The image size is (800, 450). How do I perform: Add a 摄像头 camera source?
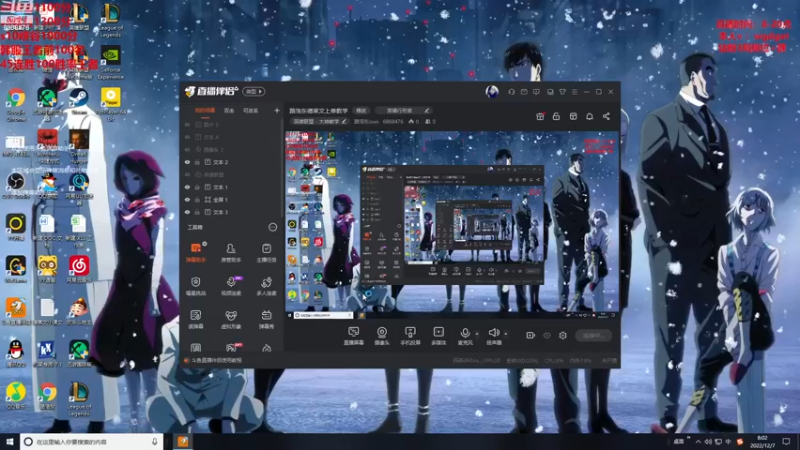tap(382, 336)
